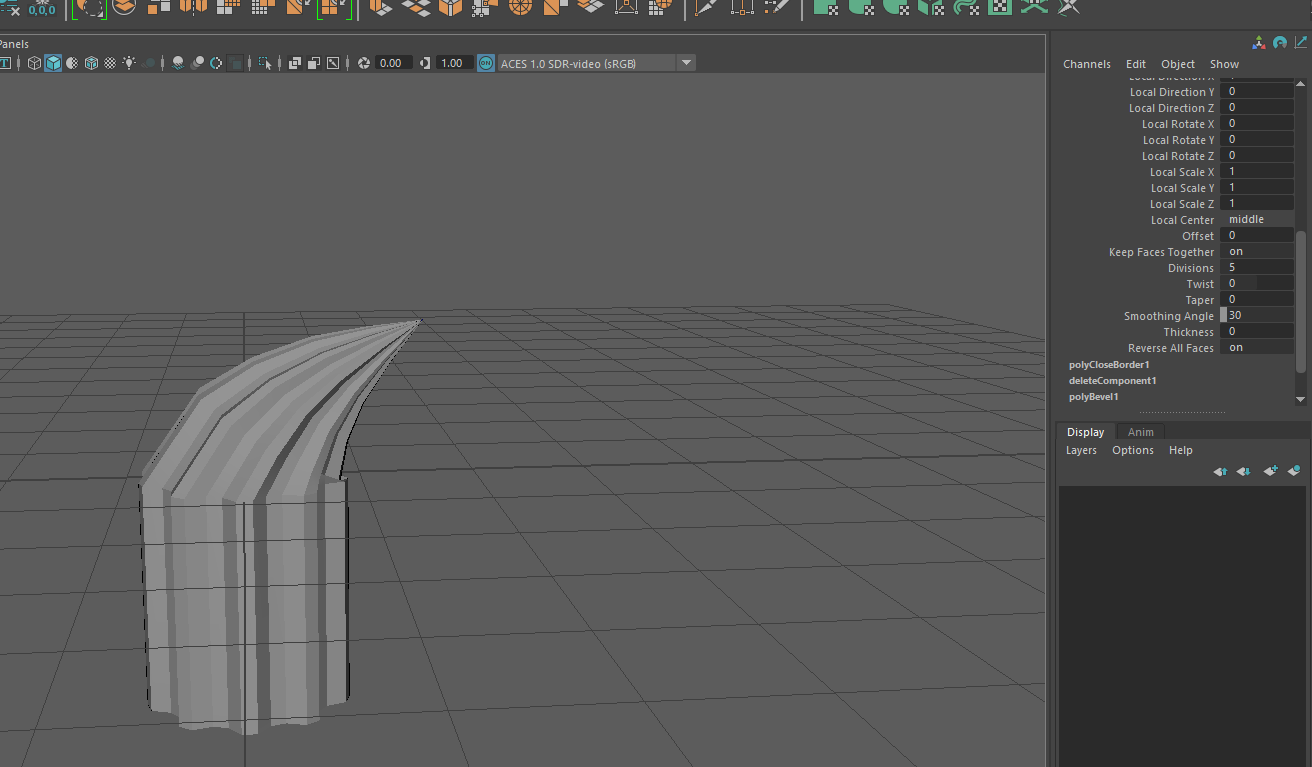Click the Thickness value field
The width and height of the screenshot is (1312, 767).
click(x=1257, y=331)
